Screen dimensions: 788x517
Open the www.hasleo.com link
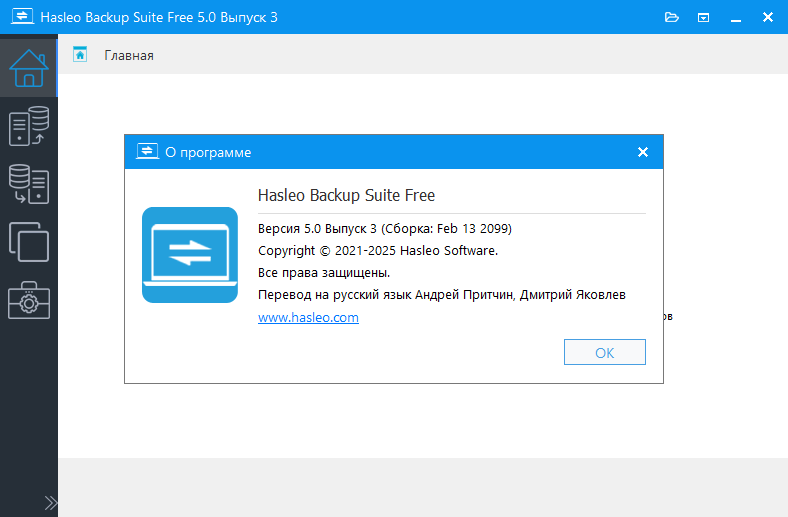click(308, 318)
